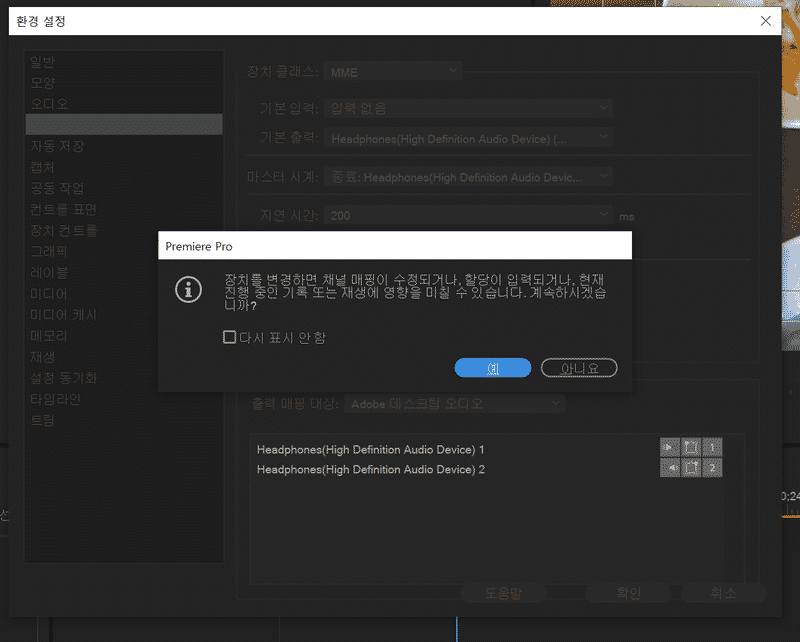
Task: Click the channel number 1 icon
Action: pyautogui.click(x=712, y=448)
